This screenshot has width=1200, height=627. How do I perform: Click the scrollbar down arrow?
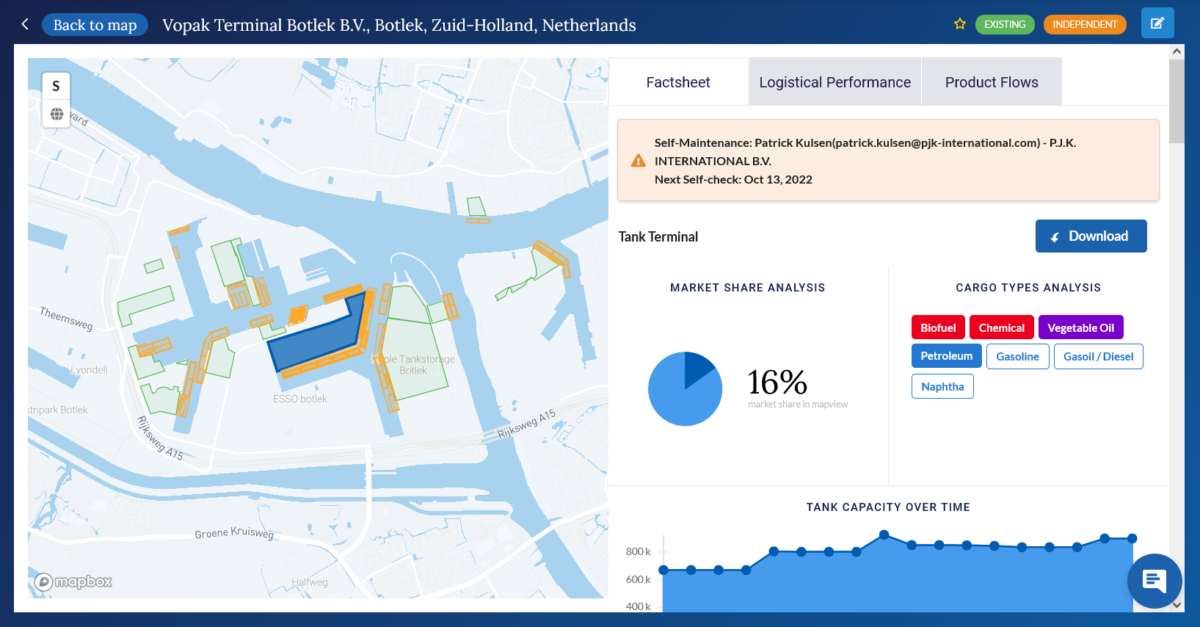(1177, 603)
